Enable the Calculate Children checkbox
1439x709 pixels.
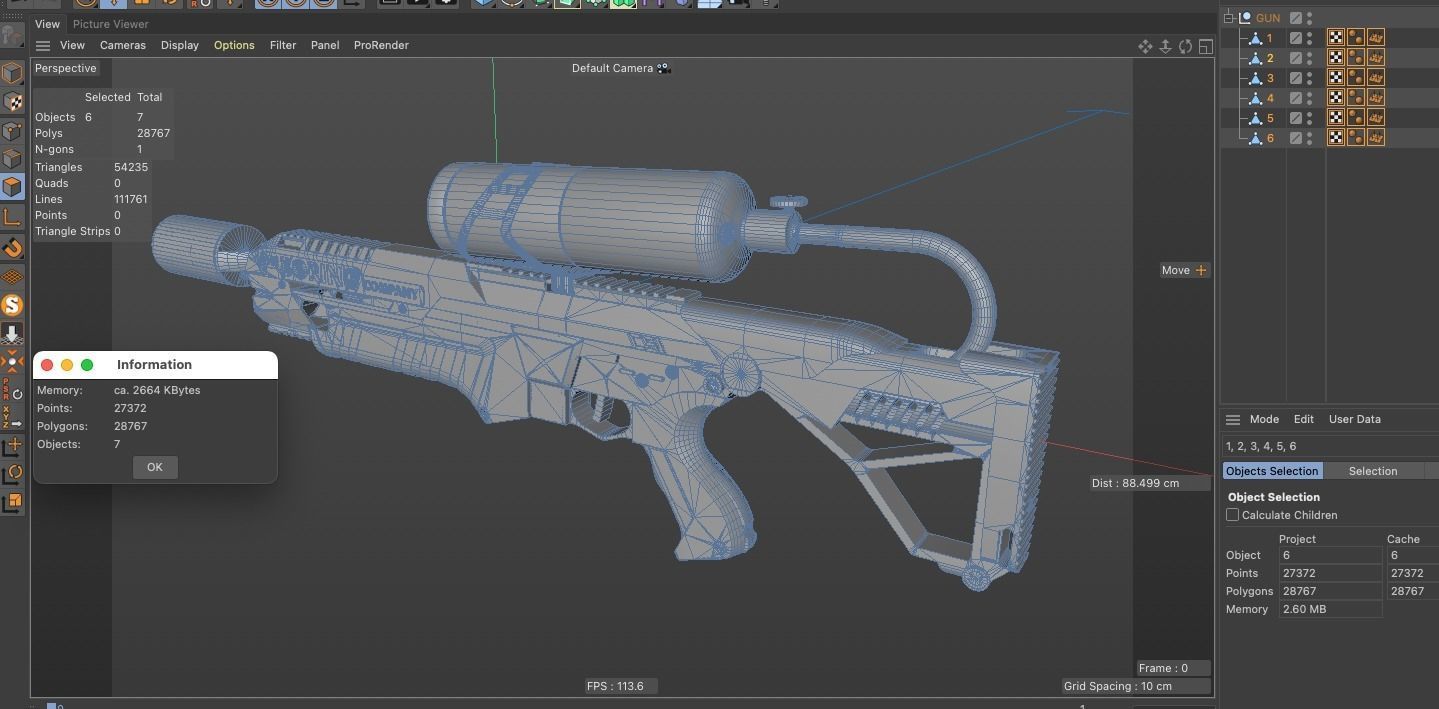click(1233, 514)
